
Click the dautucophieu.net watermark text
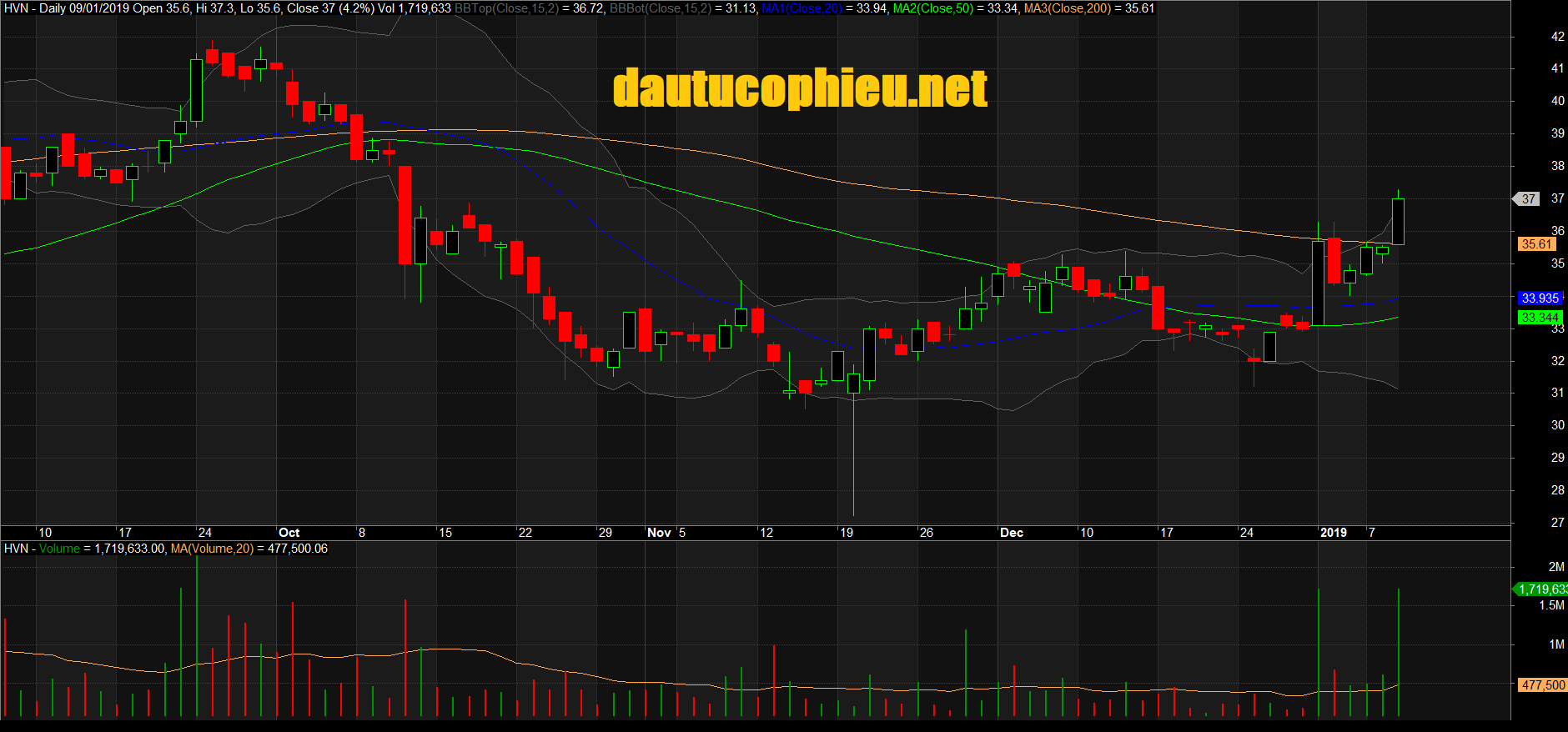tap(799, 89)
